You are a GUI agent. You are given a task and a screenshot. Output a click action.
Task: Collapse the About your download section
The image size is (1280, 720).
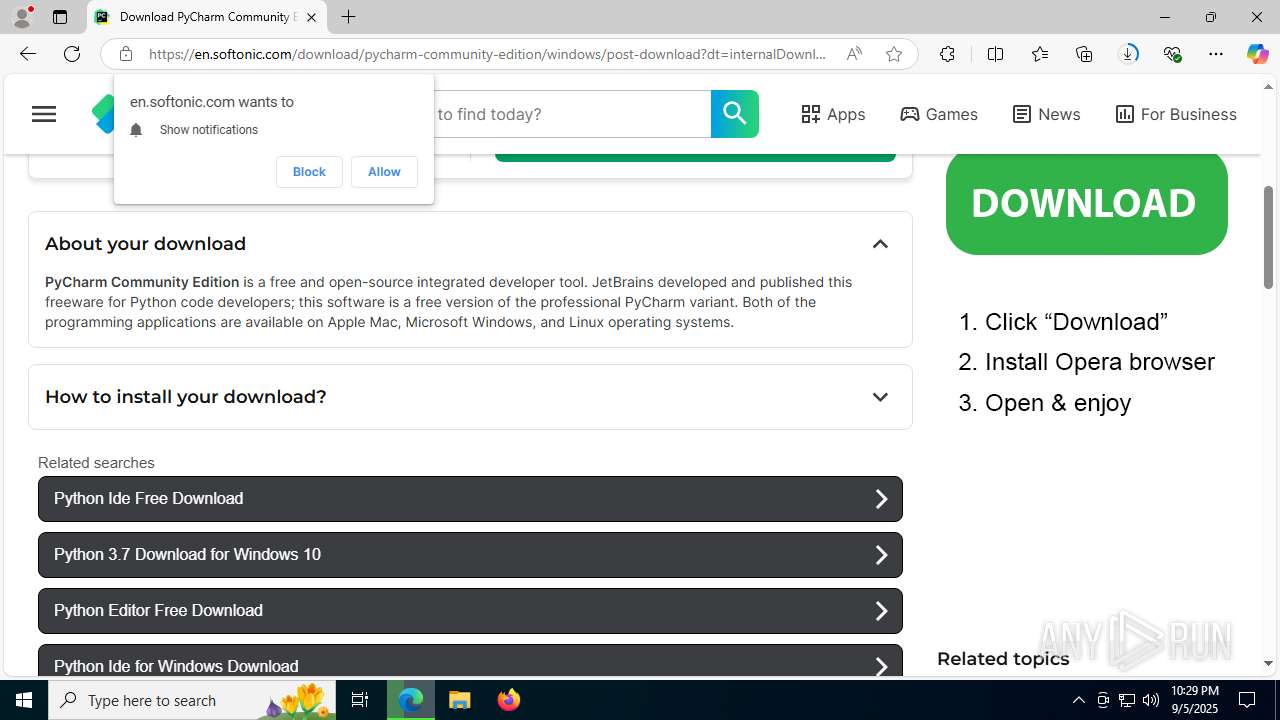[880, 244]
